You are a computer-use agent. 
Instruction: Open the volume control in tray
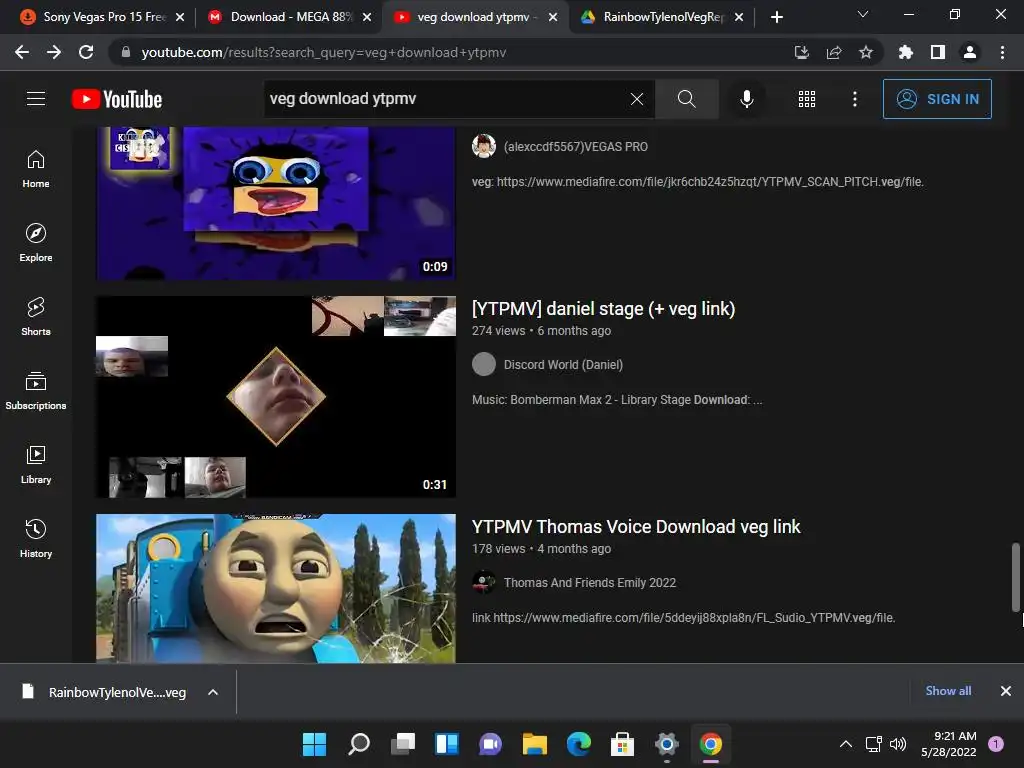[x=899, y=744]
